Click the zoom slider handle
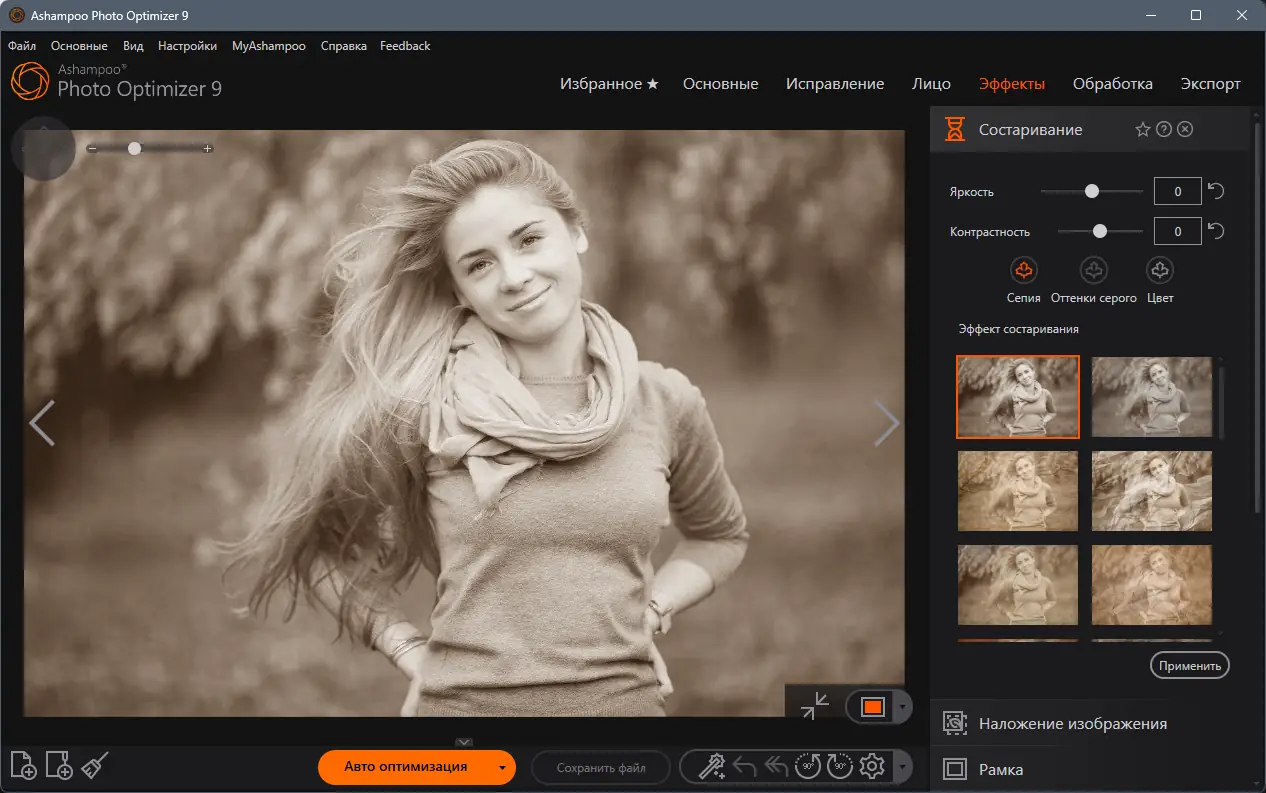This screenshot has height=793, width=1266. [x=134, y=148]
